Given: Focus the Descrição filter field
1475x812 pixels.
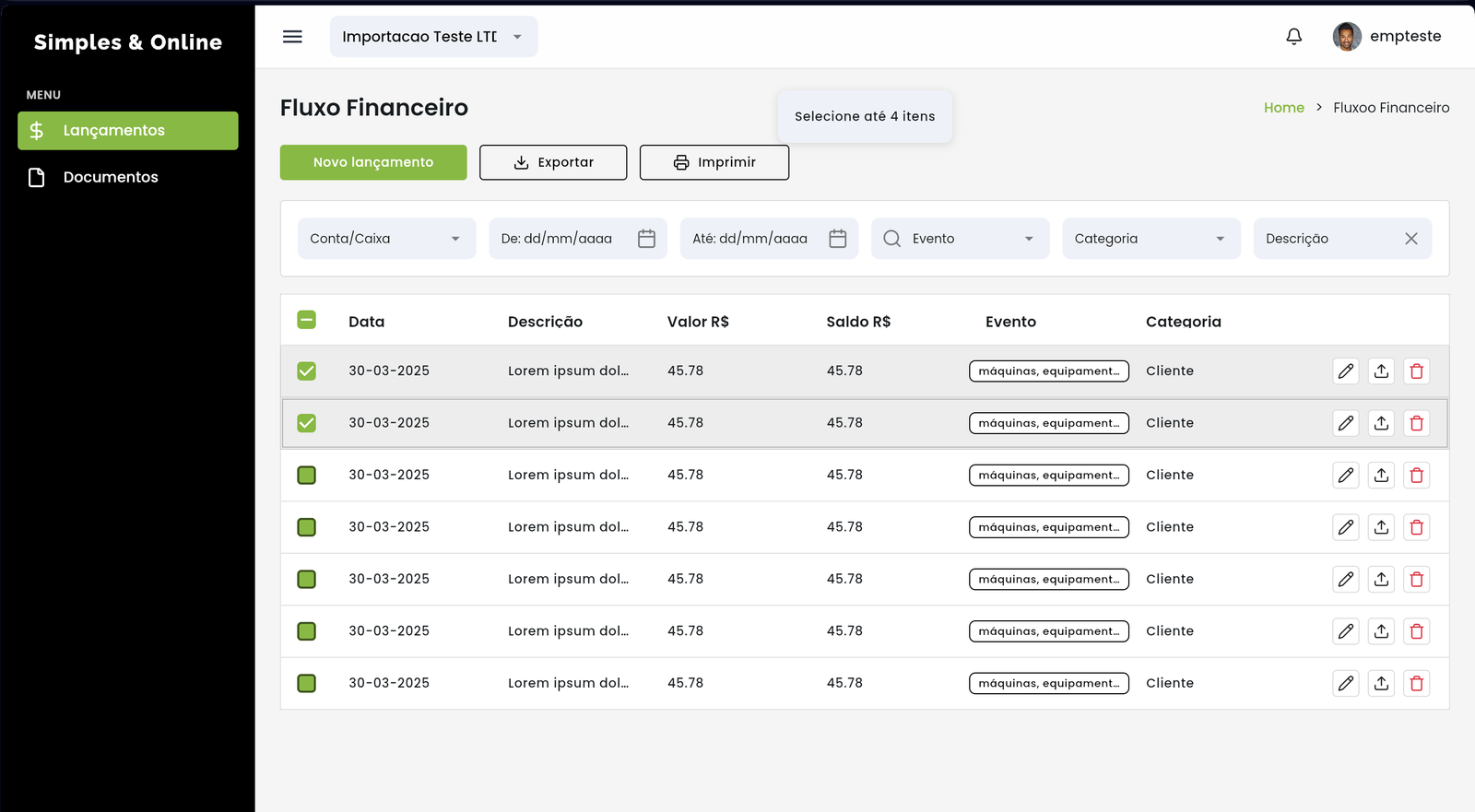Looking at the screenshot, I should pos(1342,239).
